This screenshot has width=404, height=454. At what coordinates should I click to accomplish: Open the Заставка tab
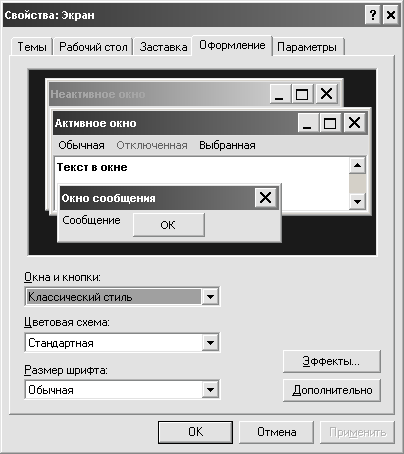[163, 47]
